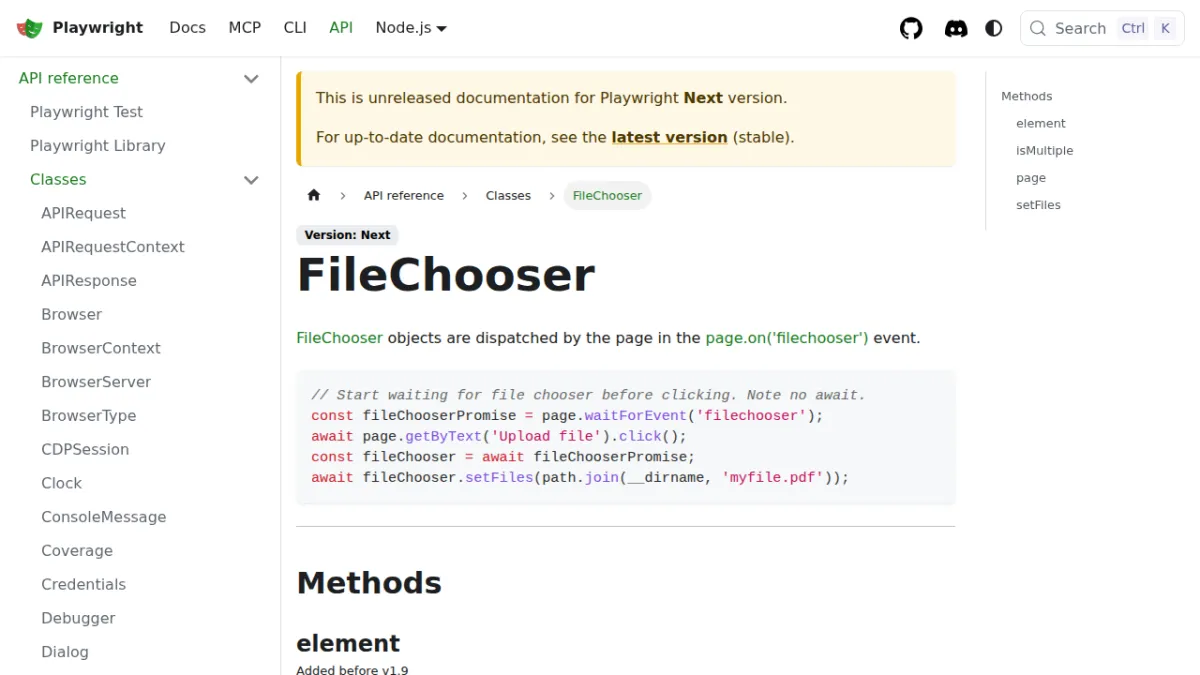Jump to page in table of contents
Image resolution: width=1200 pixels, height=675 pixels.
[1031, 178]
